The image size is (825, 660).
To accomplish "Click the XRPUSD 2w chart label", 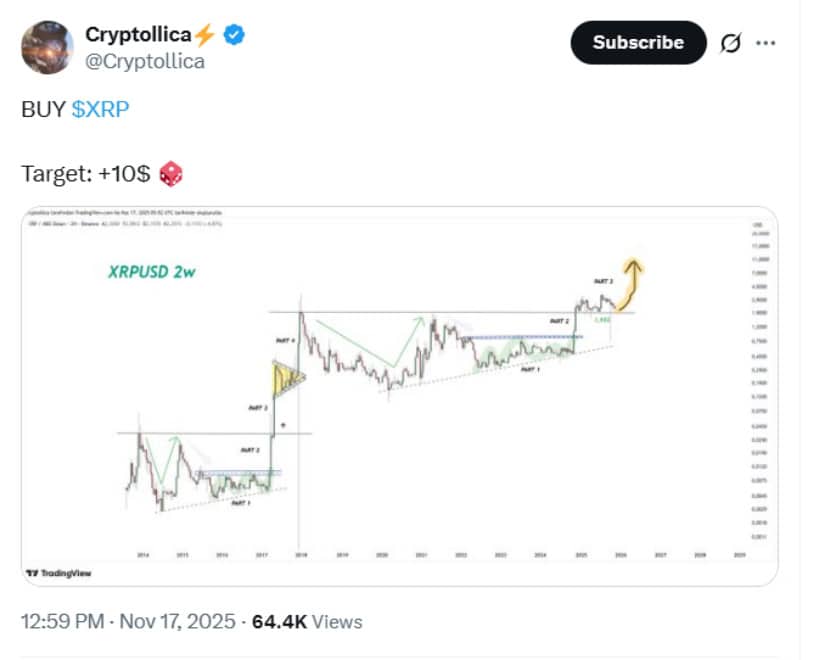I will click(152, 272).
